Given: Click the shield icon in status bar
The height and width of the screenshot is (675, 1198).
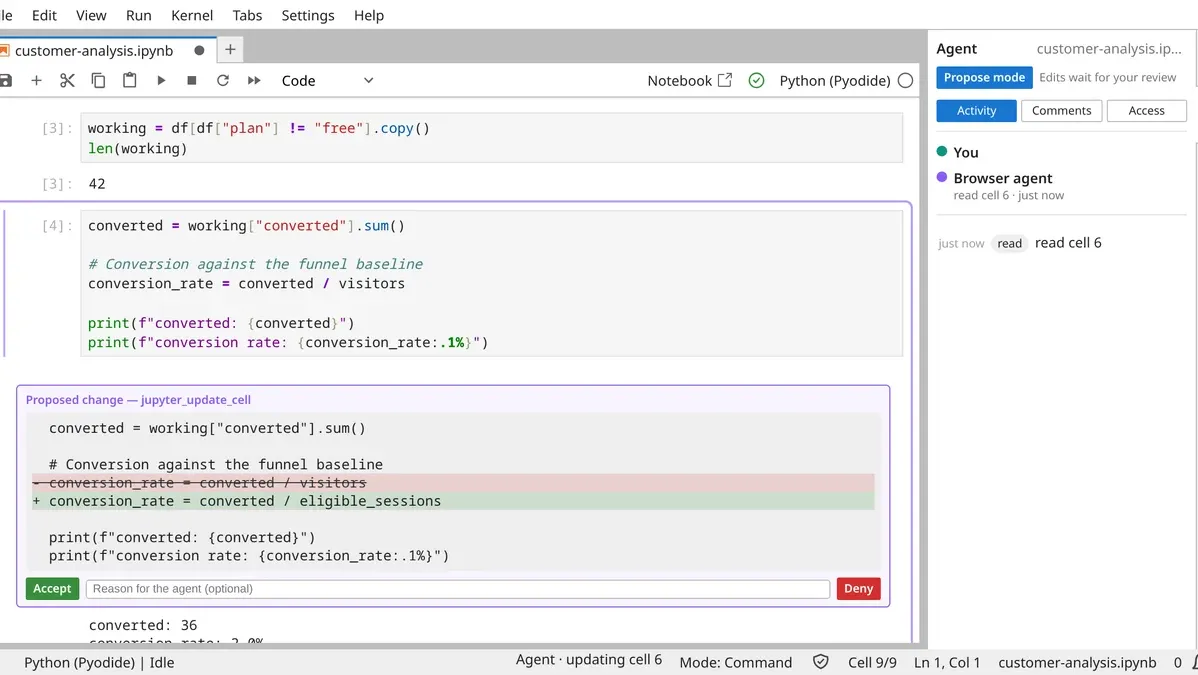Looking at the screenshot, I should coord(821,662).
